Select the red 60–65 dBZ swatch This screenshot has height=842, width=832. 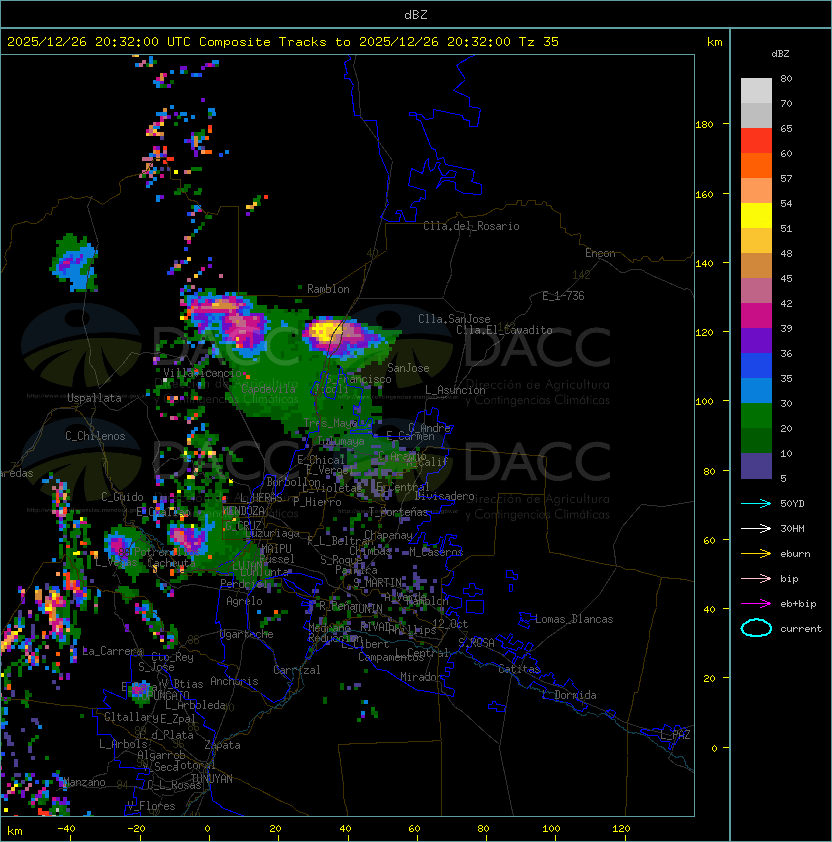click(756, 141)
